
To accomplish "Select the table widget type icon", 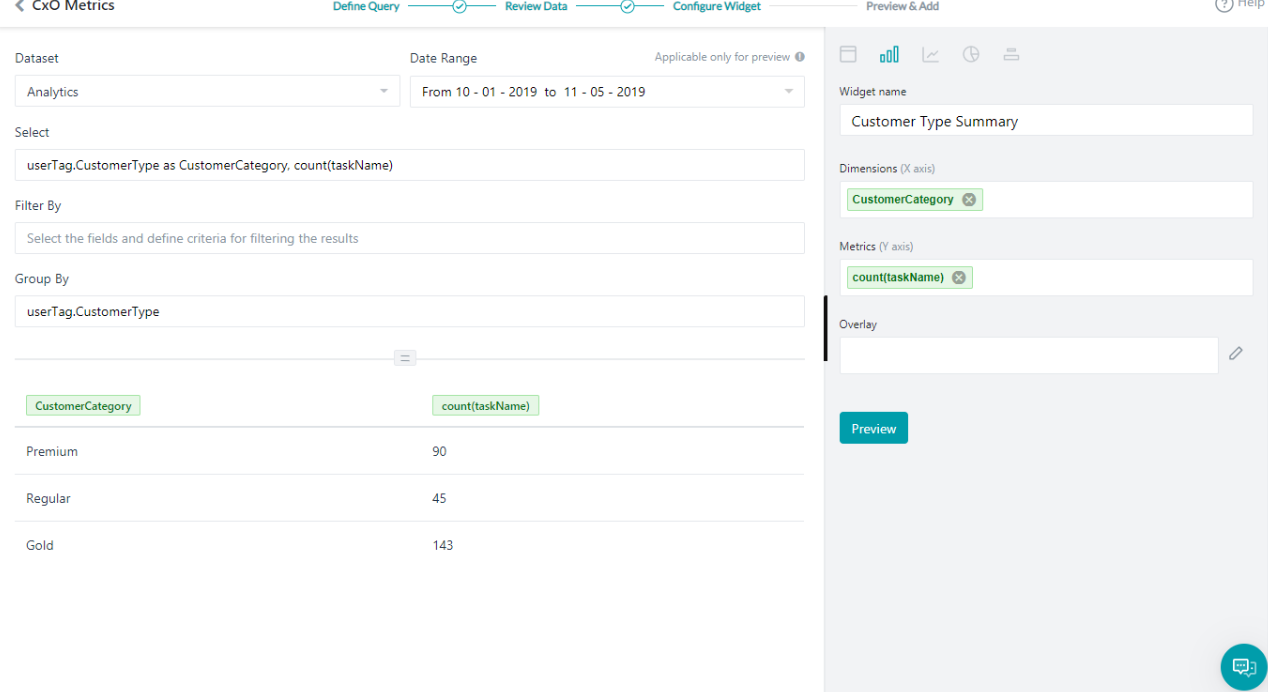I will click(x=848, y=54).
